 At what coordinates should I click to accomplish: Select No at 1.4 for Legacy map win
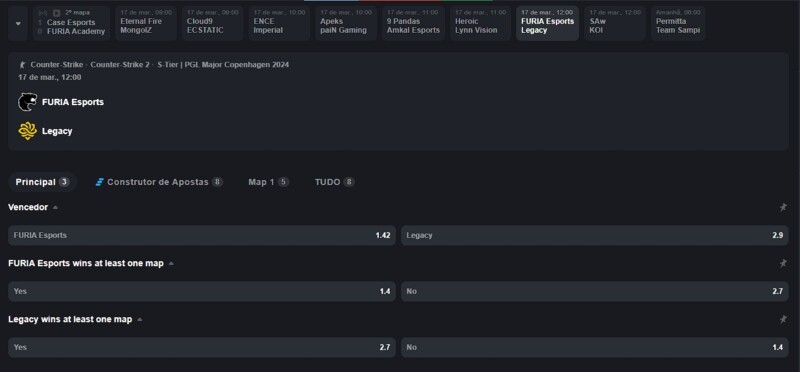pos(594,348)
